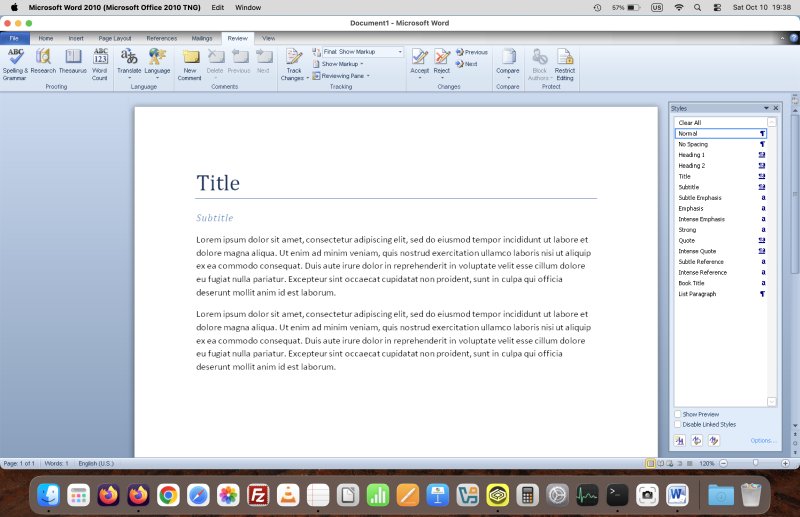Apply the Heading 1 style
The image size is (800, 517).
(x=720, y=155)
